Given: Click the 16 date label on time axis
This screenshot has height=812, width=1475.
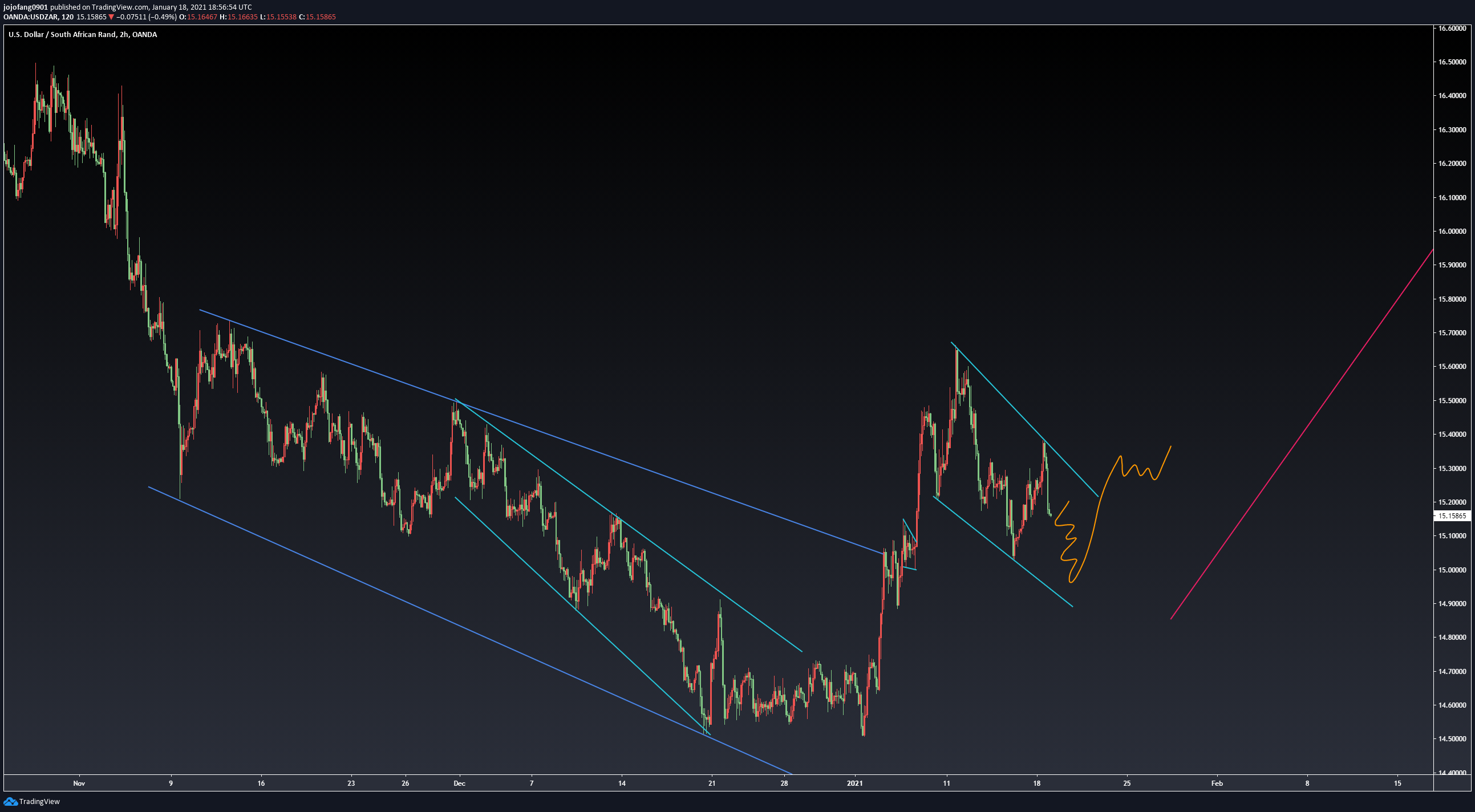Looking at the screenshot, I should 261,783.
